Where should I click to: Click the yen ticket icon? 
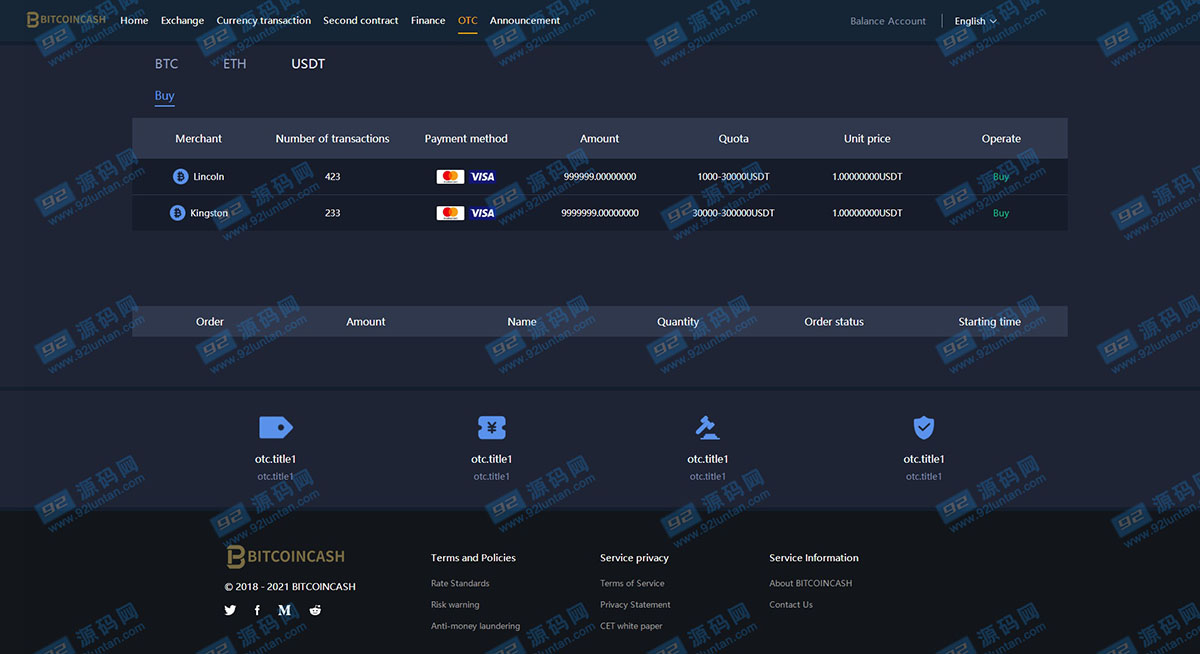(x=491, y=428)
